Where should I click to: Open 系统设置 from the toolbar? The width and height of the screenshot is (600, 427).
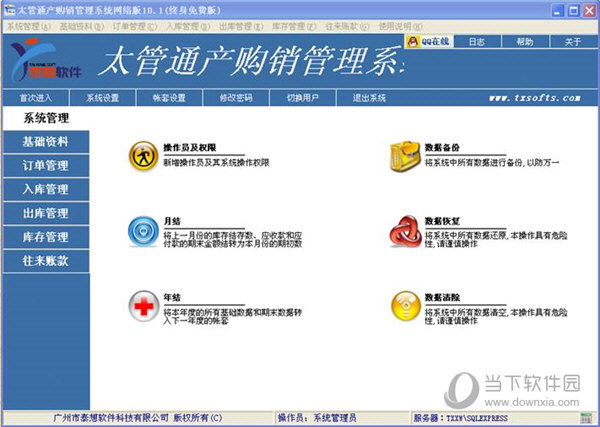102,98
